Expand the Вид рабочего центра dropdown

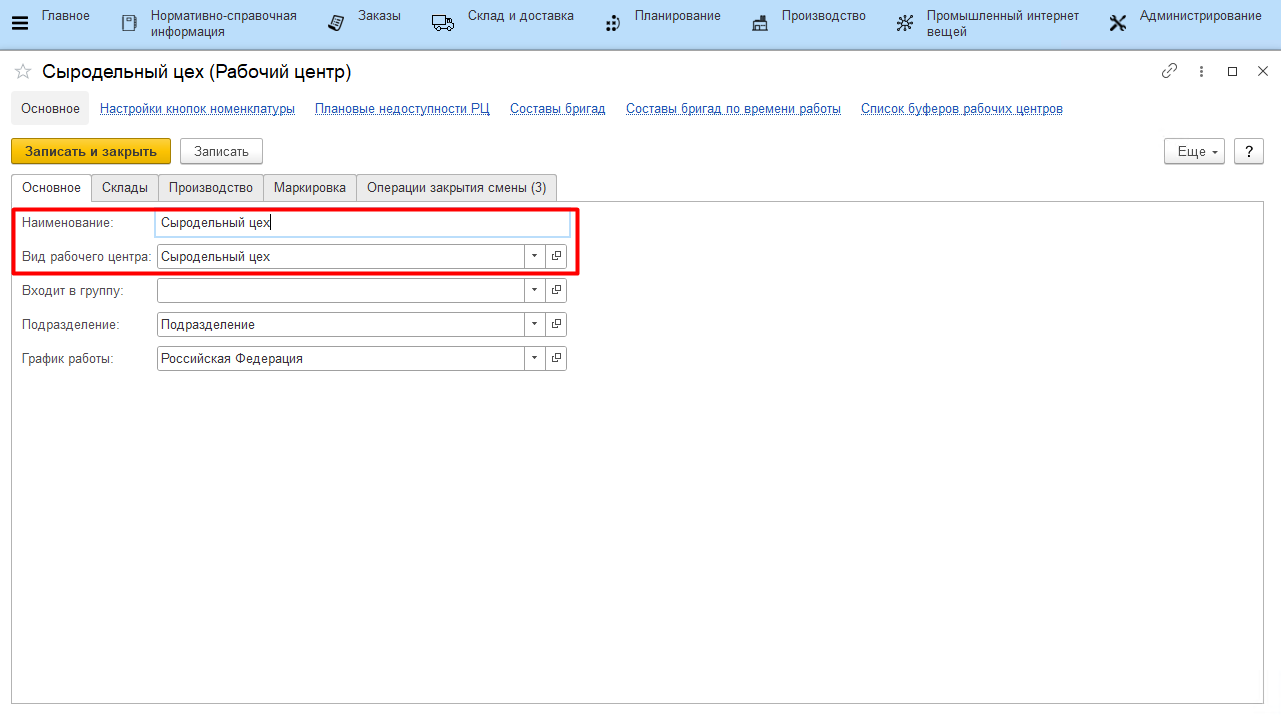(534, 257)
